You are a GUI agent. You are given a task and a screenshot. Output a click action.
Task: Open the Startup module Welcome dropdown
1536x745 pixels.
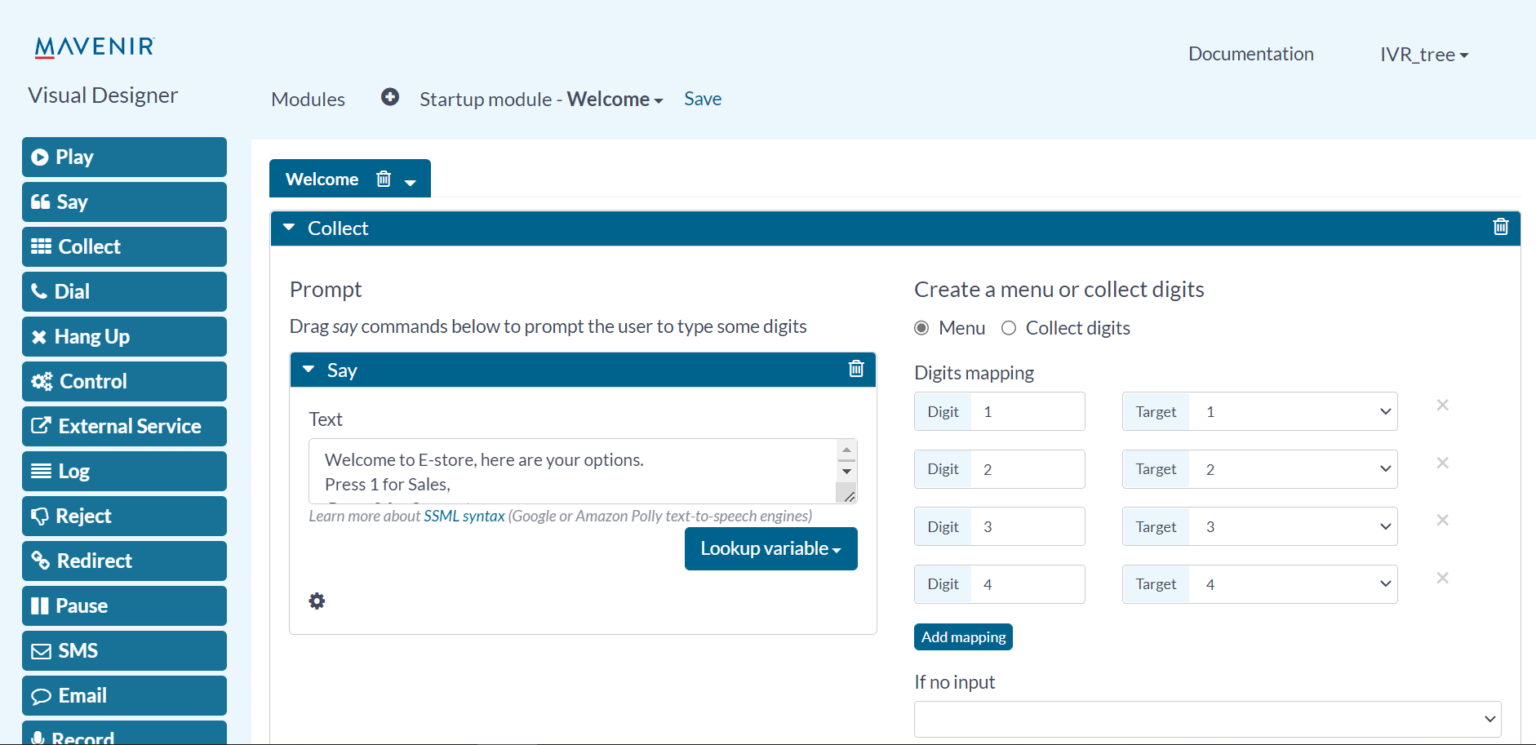tap(541, 99)
